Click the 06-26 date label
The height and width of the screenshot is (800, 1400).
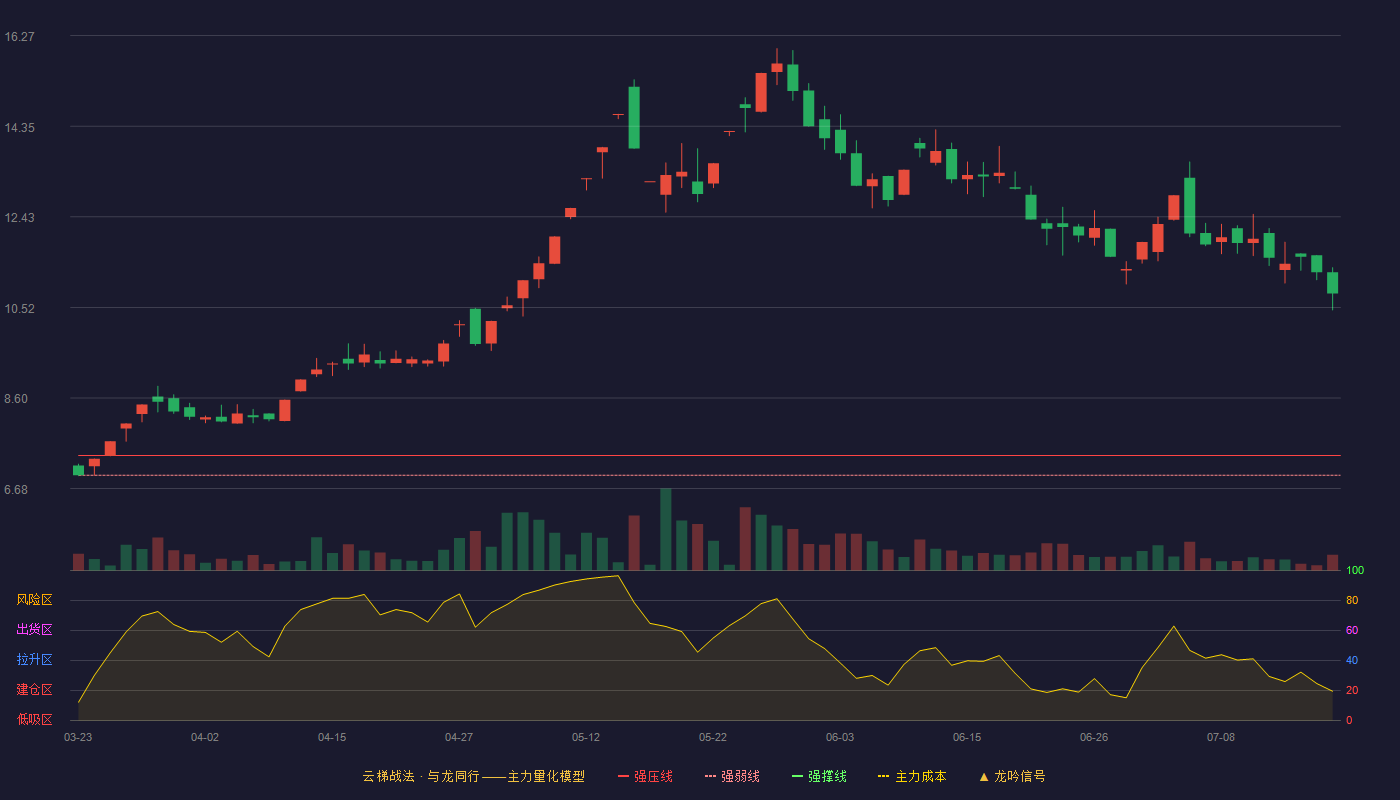[x=1094, y=737]
